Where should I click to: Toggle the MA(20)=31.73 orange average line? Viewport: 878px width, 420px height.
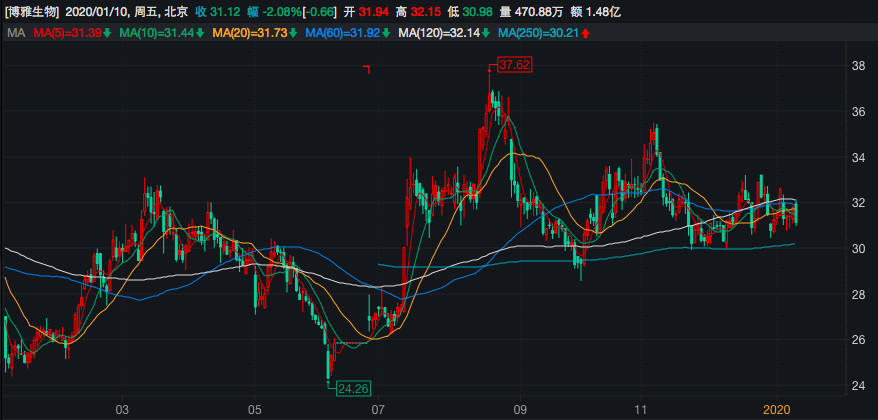pos(256,34)
